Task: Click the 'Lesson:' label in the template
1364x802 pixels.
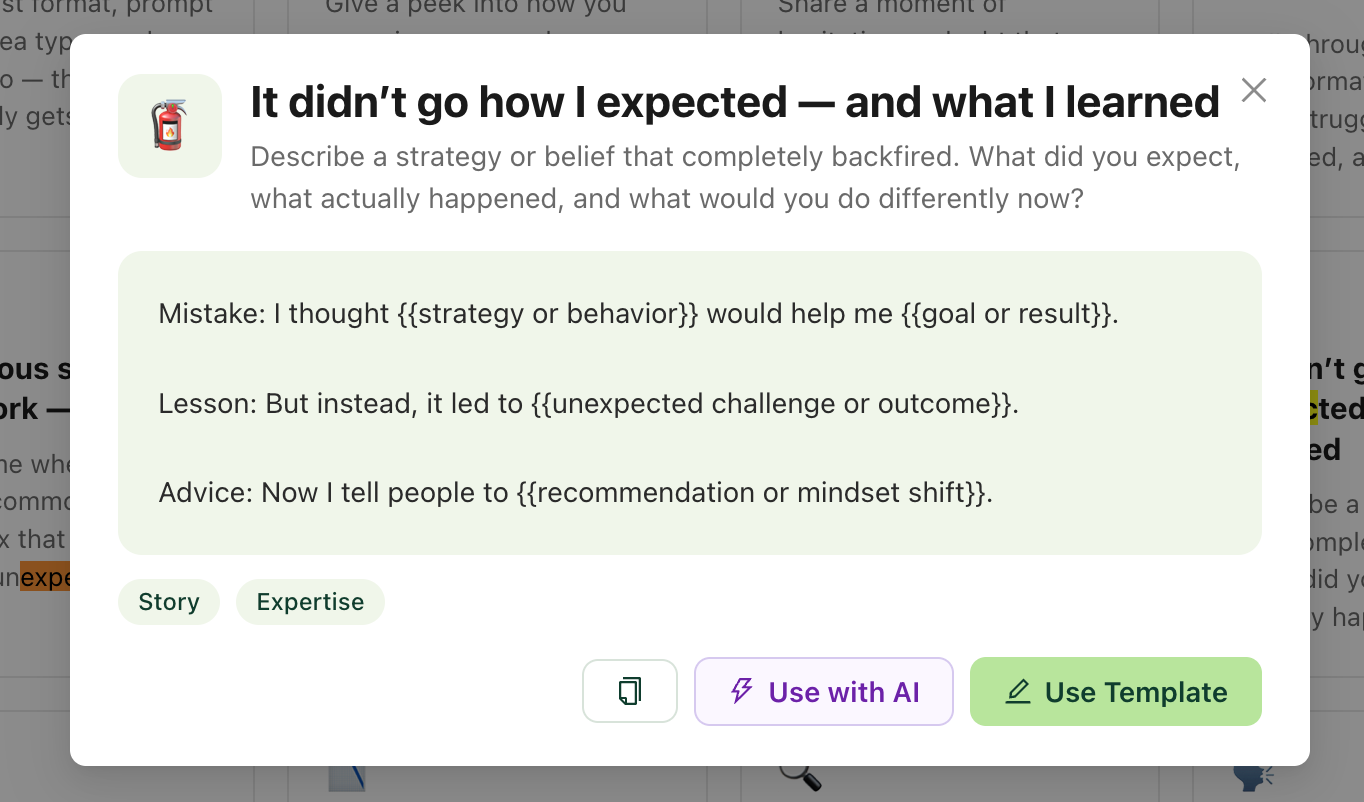Action: [x=208, y=404]
